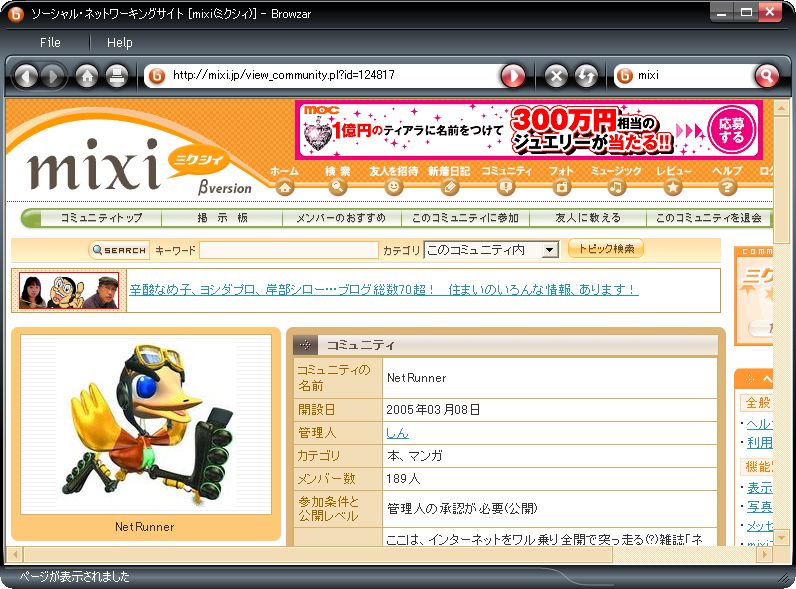This screenshot has height=589, width=796.
Task: Click the mixi browser search field
Action: click(693, 76)
